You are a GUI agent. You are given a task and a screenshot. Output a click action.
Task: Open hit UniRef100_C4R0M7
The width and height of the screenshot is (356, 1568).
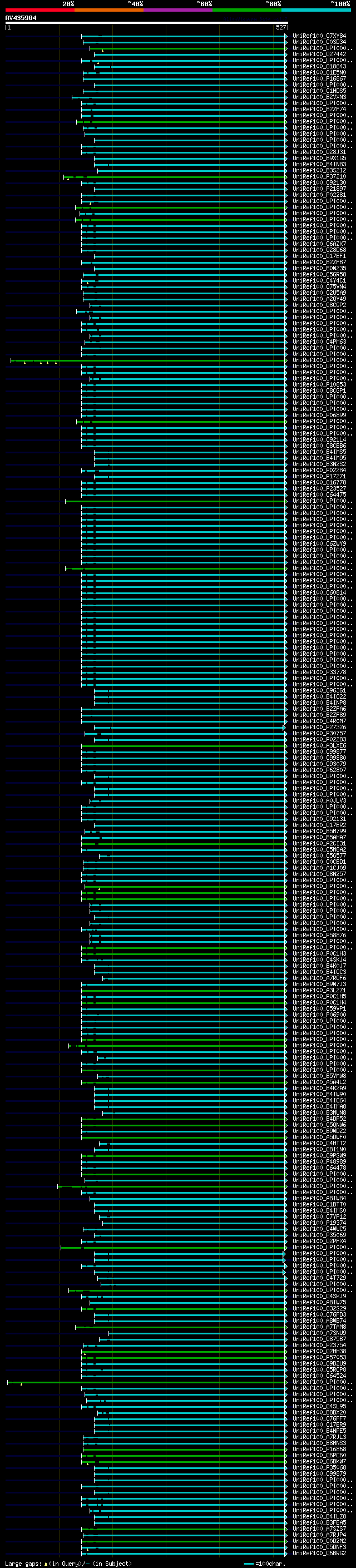click(x=319, y=721)
